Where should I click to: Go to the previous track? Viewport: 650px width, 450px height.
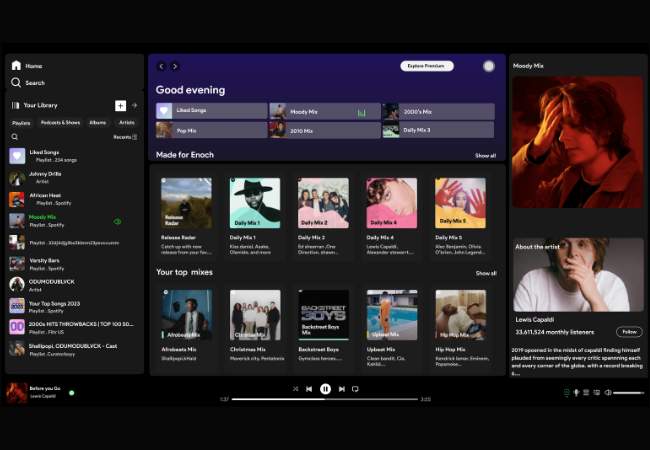pos(309,388)
